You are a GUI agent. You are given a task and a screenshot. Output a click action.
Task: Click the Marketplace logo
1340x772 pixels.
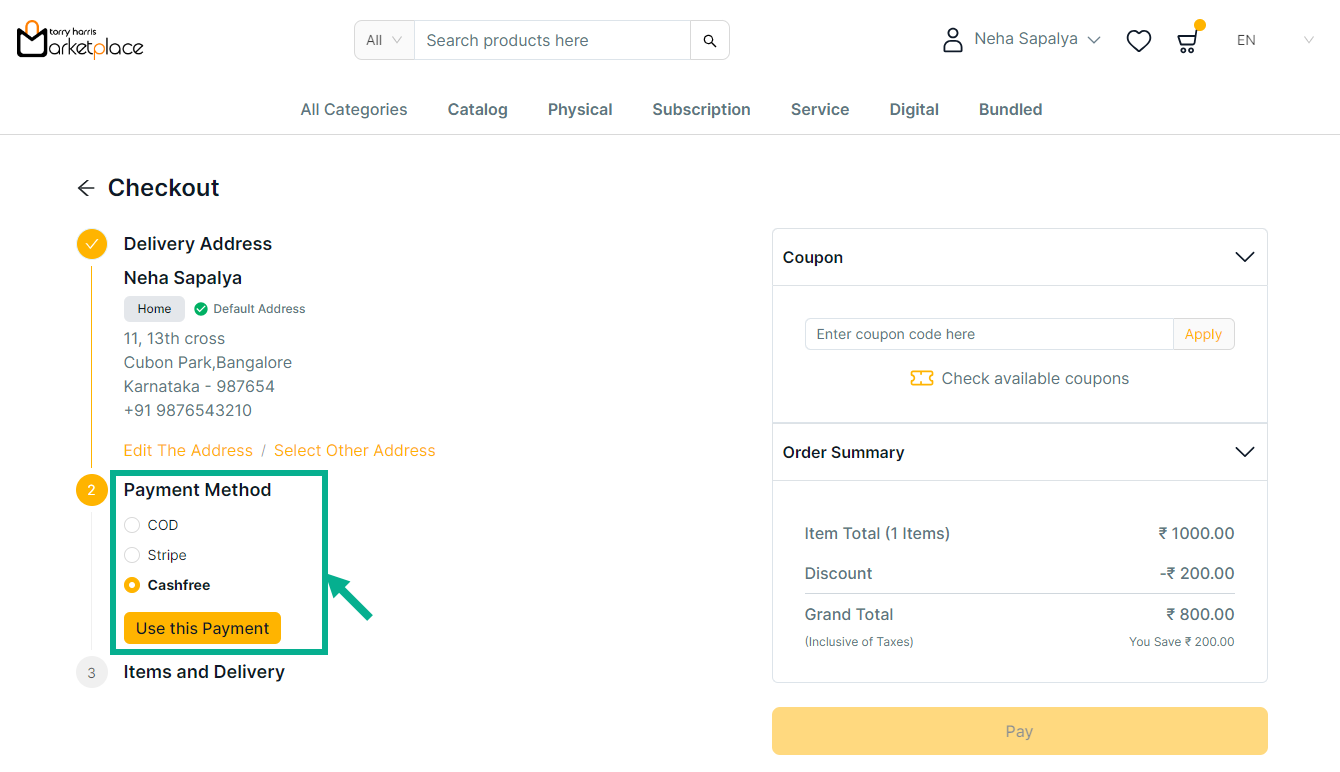point(80,40)
